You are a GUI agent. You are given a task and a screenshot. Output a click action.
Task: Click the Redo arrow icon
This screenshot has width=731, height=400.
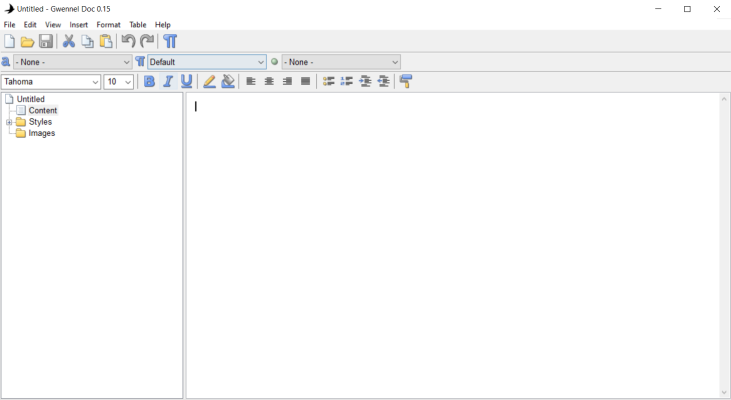coord(147,41)
